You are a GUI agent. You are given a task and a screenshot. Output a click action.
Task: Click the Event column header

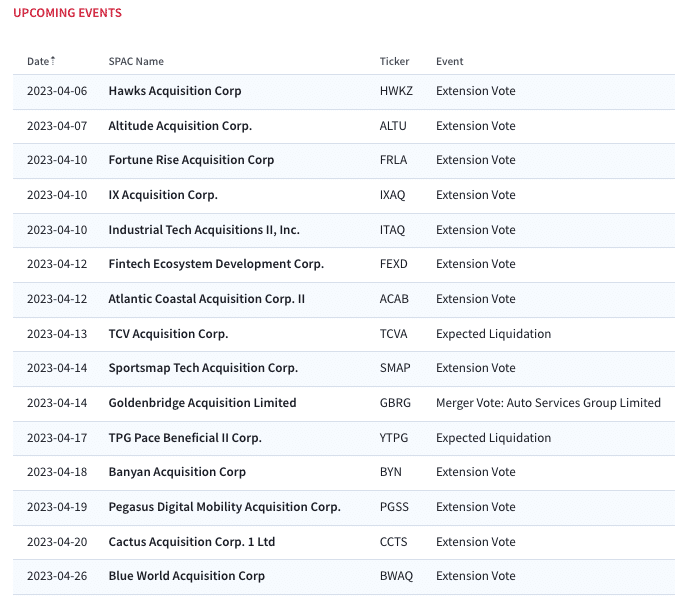(x=449, y=62)
